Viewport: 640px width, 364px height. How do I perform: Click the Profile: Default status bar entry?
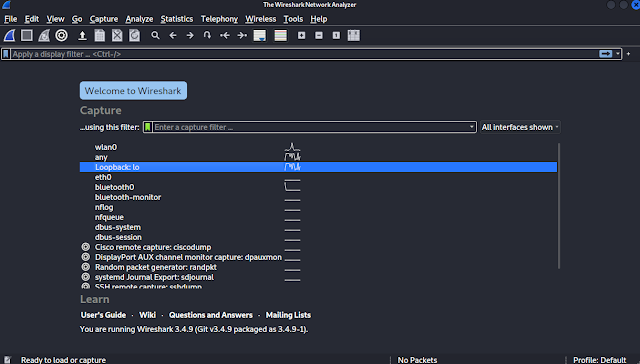pyautogui.click(x=599, y=360)
